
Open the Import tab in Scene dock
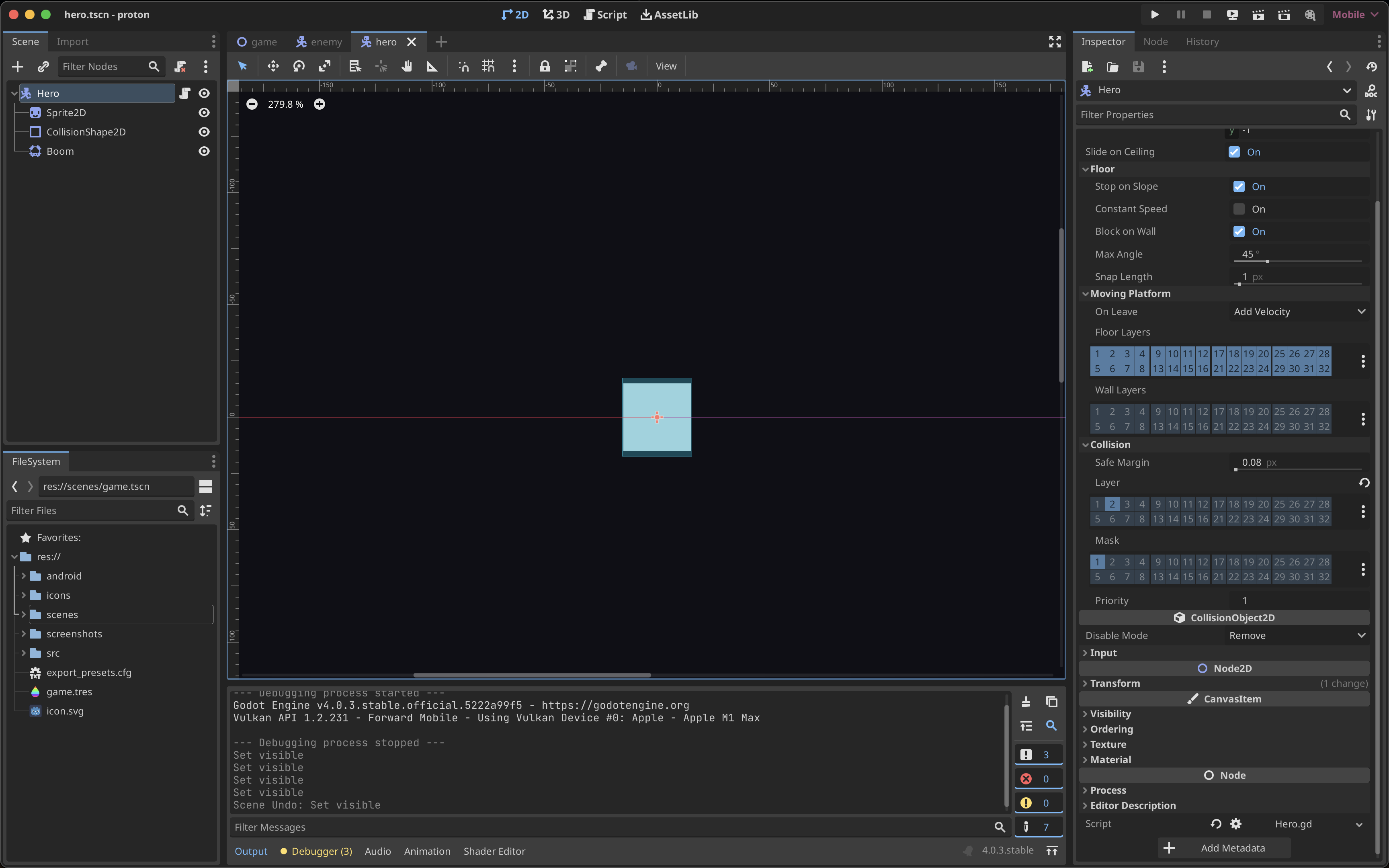coord(72,41)
